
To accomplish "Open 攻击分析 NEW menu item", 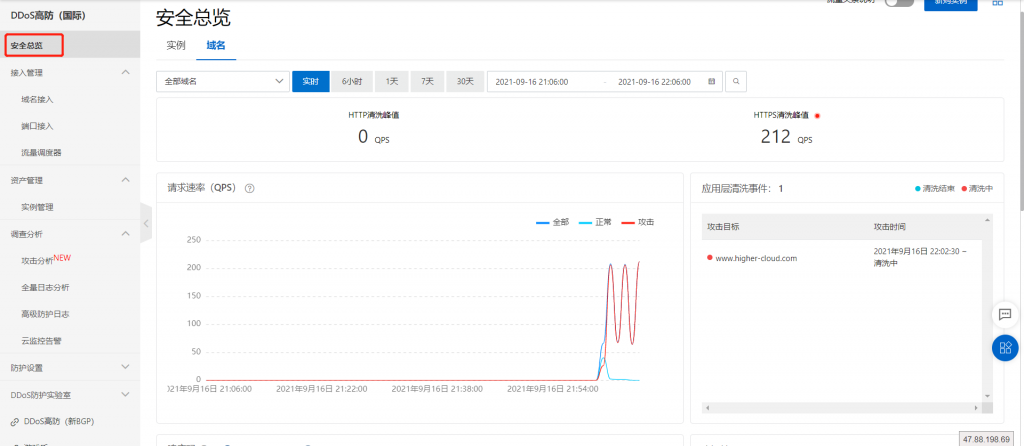I will (x=46, y=260).
